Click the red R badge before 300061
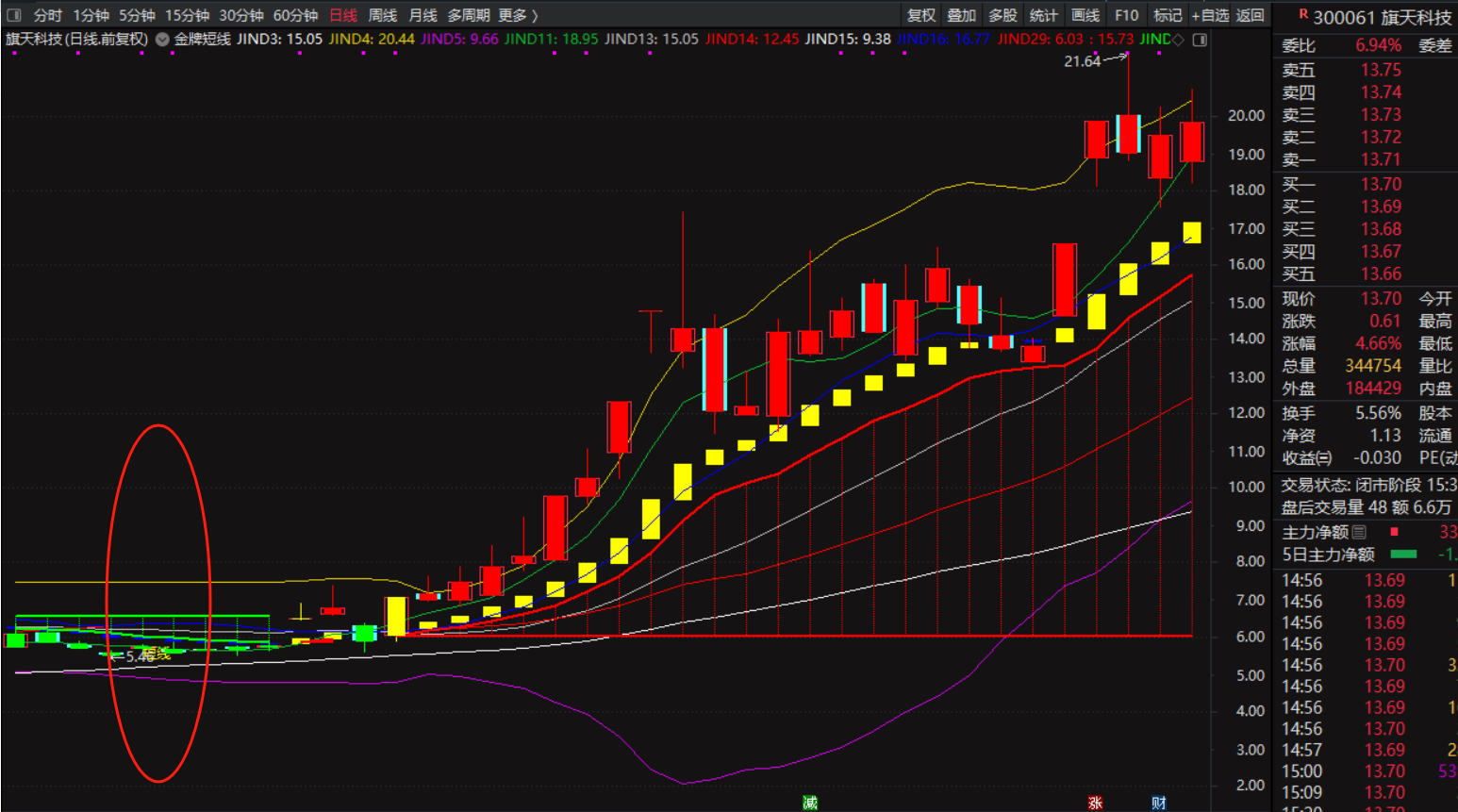 tap(1303, 14)
